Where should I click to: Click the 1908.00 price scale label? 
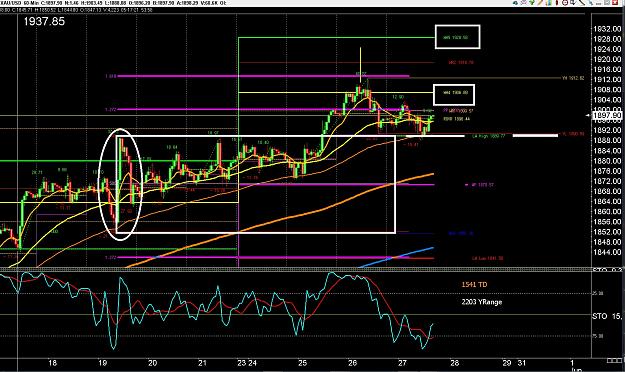tap(607, 90)
